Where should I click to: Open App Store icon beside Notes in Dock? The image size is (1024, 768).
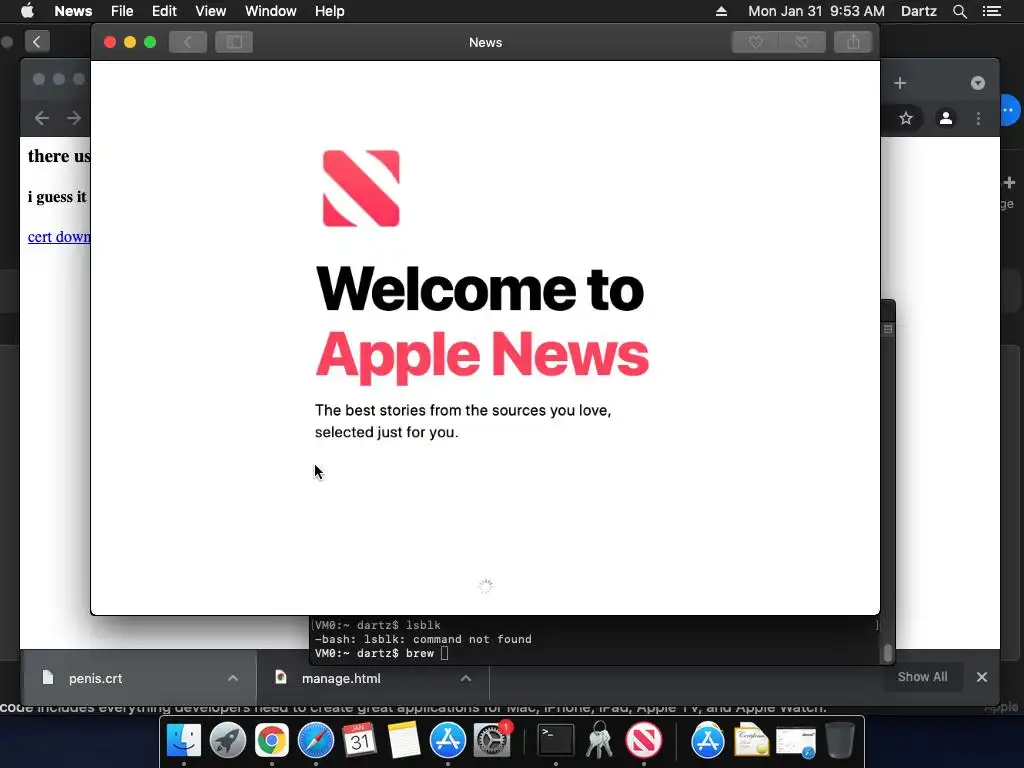click(447, 741)
